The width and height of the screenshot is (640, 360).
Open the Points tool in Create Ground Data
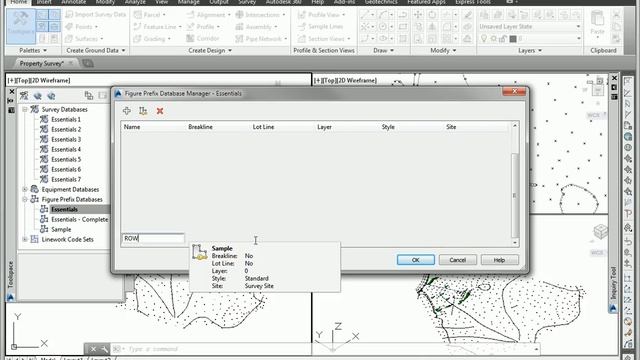82,27
